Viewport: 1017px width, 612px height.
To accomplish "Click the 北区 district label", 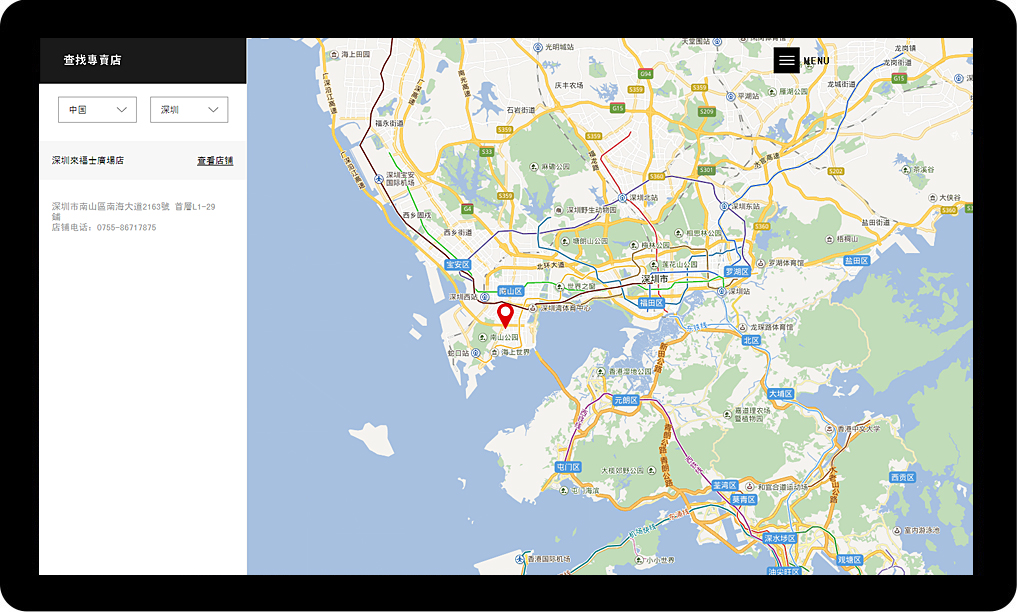I will [752, 340].
